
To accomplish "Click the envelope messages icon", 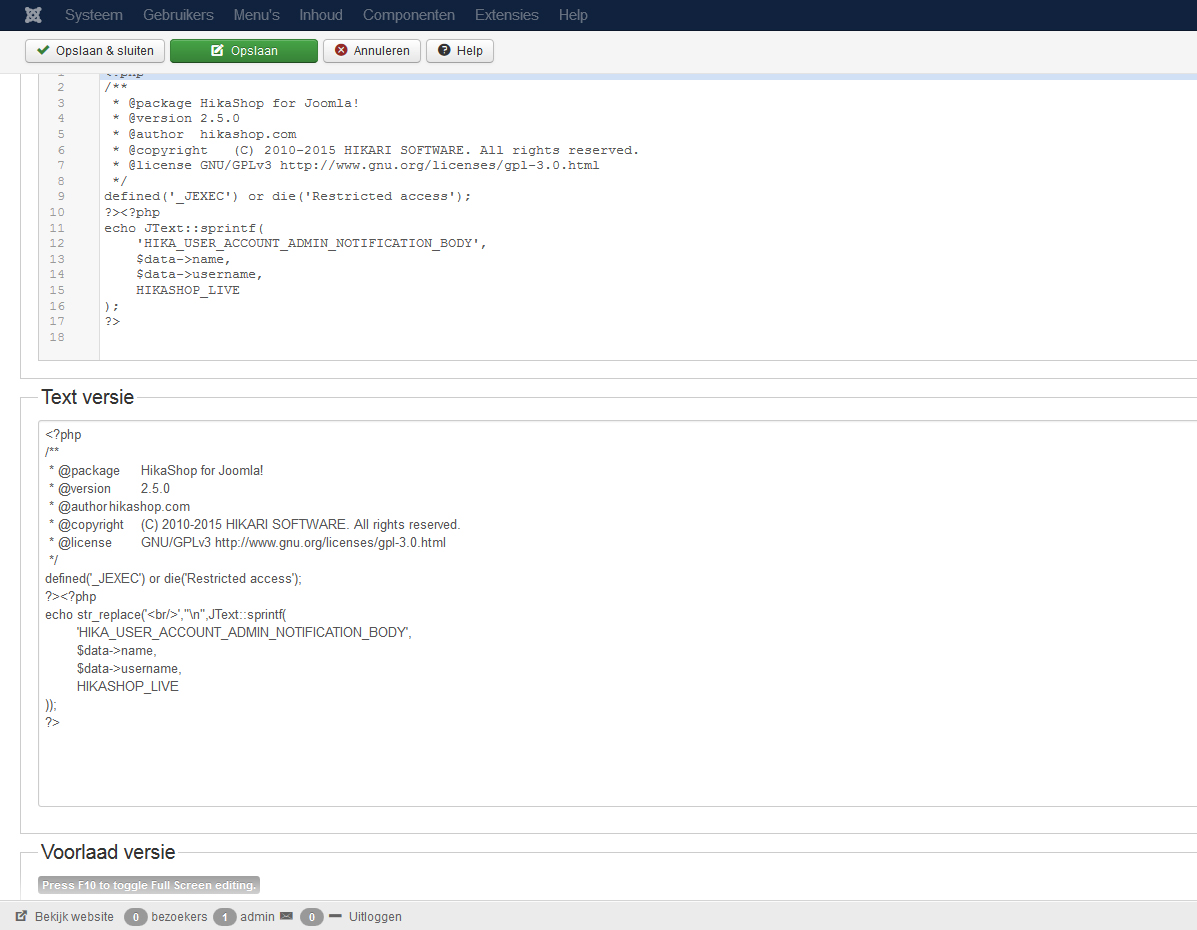I will 286,916.
